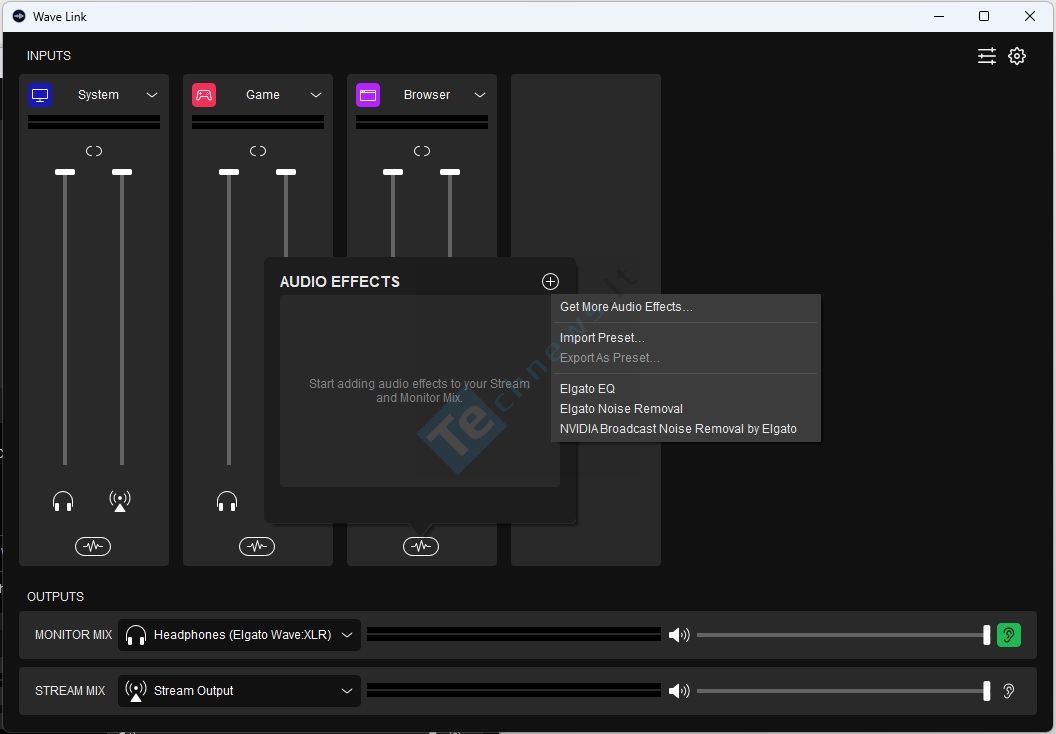Click Browser channel stream fader handle
Viewport: 1056px width, 734px height.
point(450,172)
